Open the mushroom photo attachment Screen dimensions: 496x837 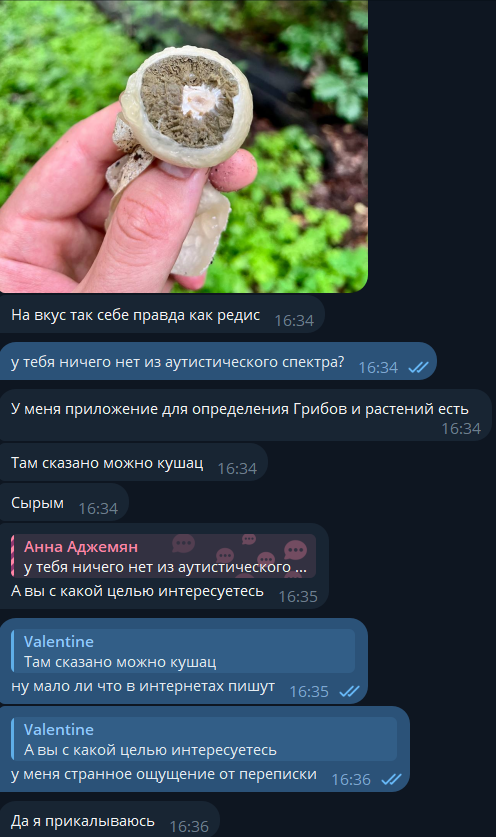184,146
